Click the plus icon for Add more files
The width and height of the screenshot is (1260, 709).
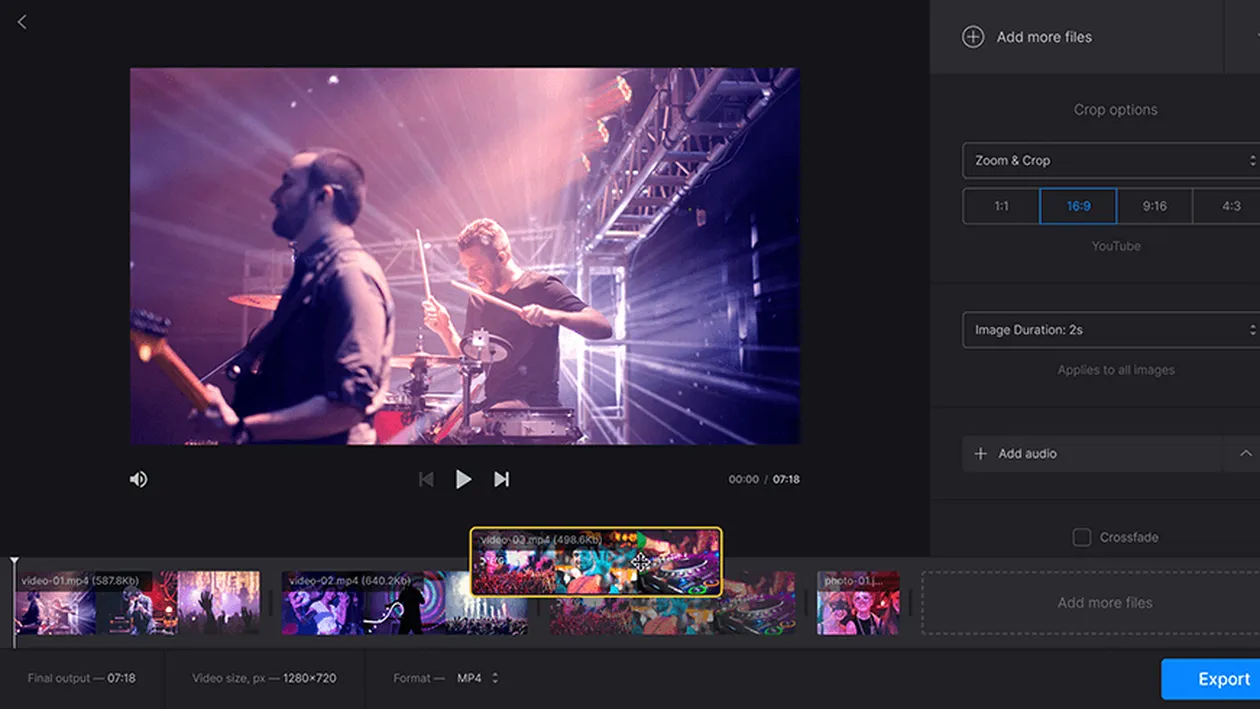973,37
